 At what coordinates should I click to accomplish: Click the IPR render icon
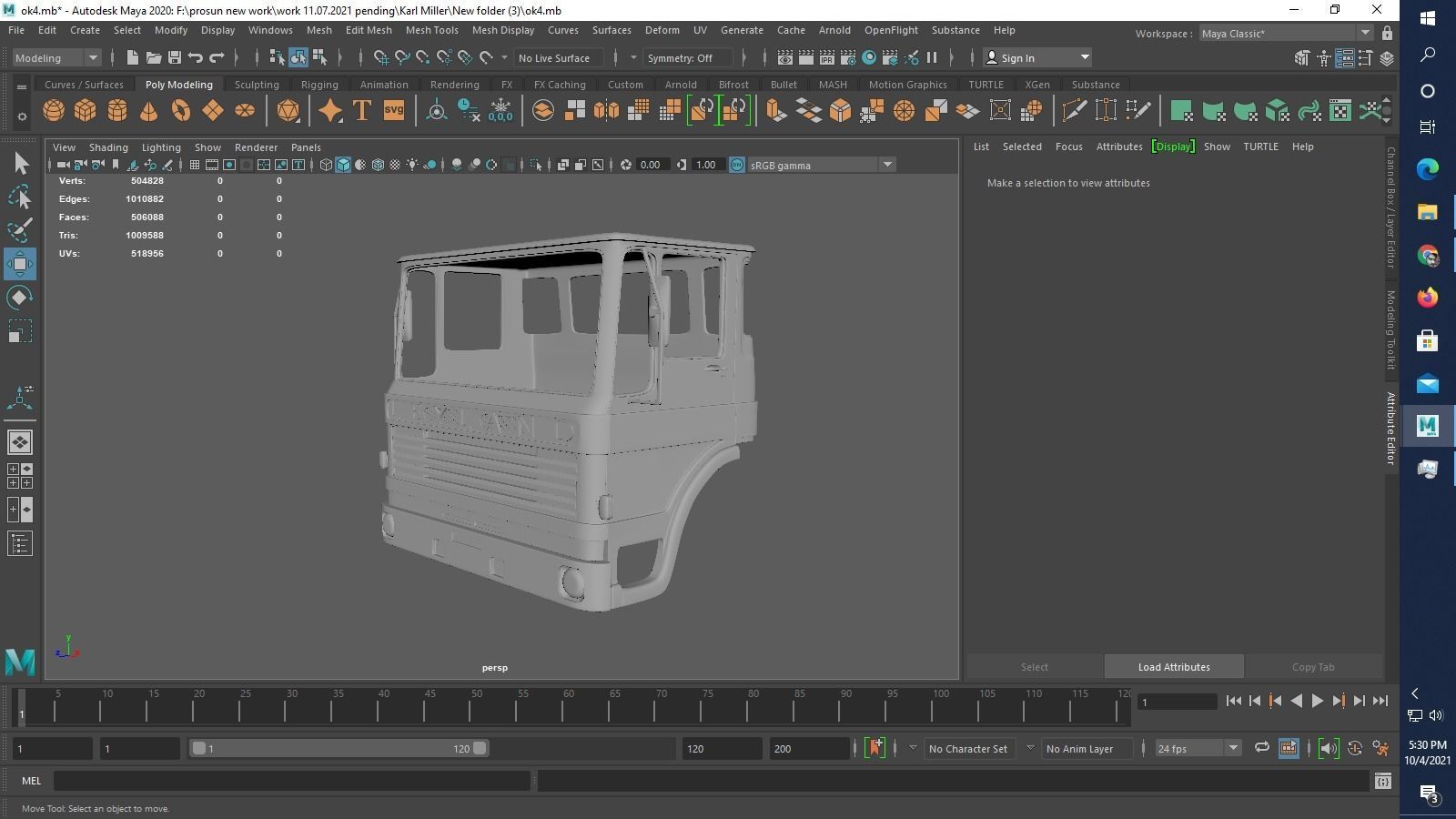pos(827,57)
